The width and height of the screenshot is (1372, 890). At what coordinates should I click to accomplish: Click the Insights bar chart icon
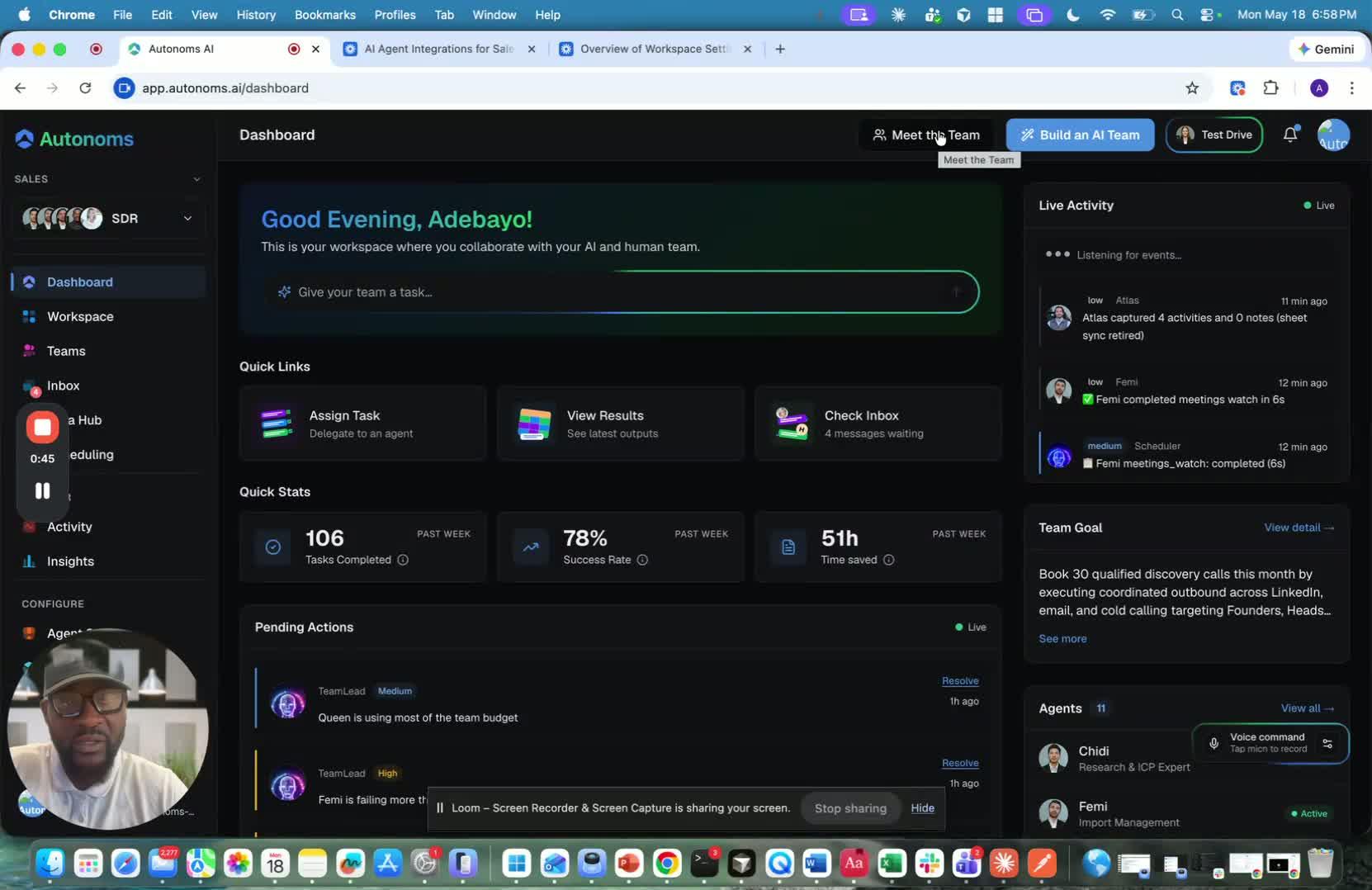click(29, 561)
